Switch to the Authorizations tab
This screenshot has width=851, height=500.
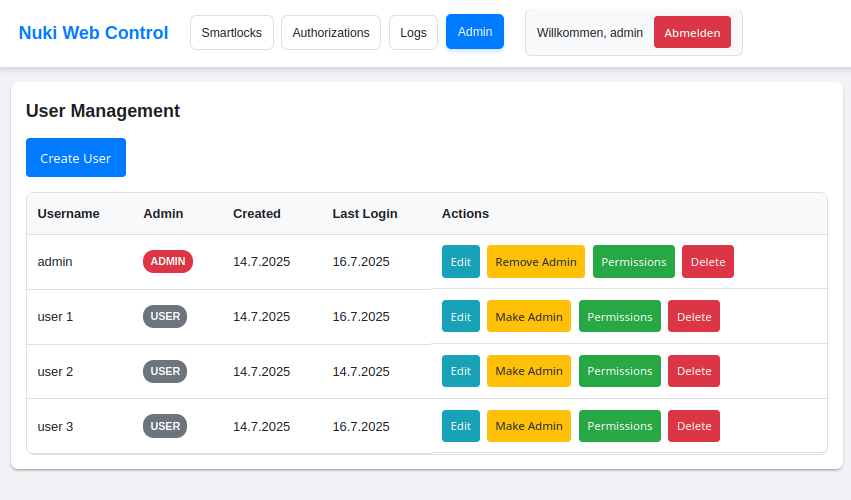[331, 33]
